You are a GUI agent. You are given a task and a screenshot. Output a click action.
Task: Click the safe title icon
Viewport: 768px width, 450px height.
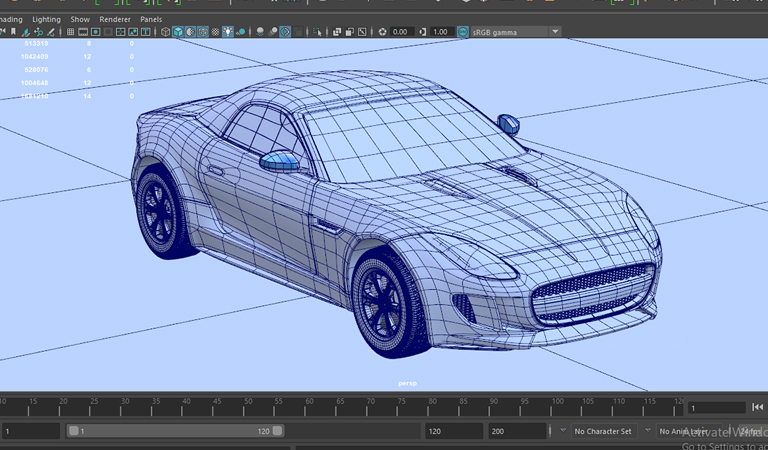(x=145, y=32)
